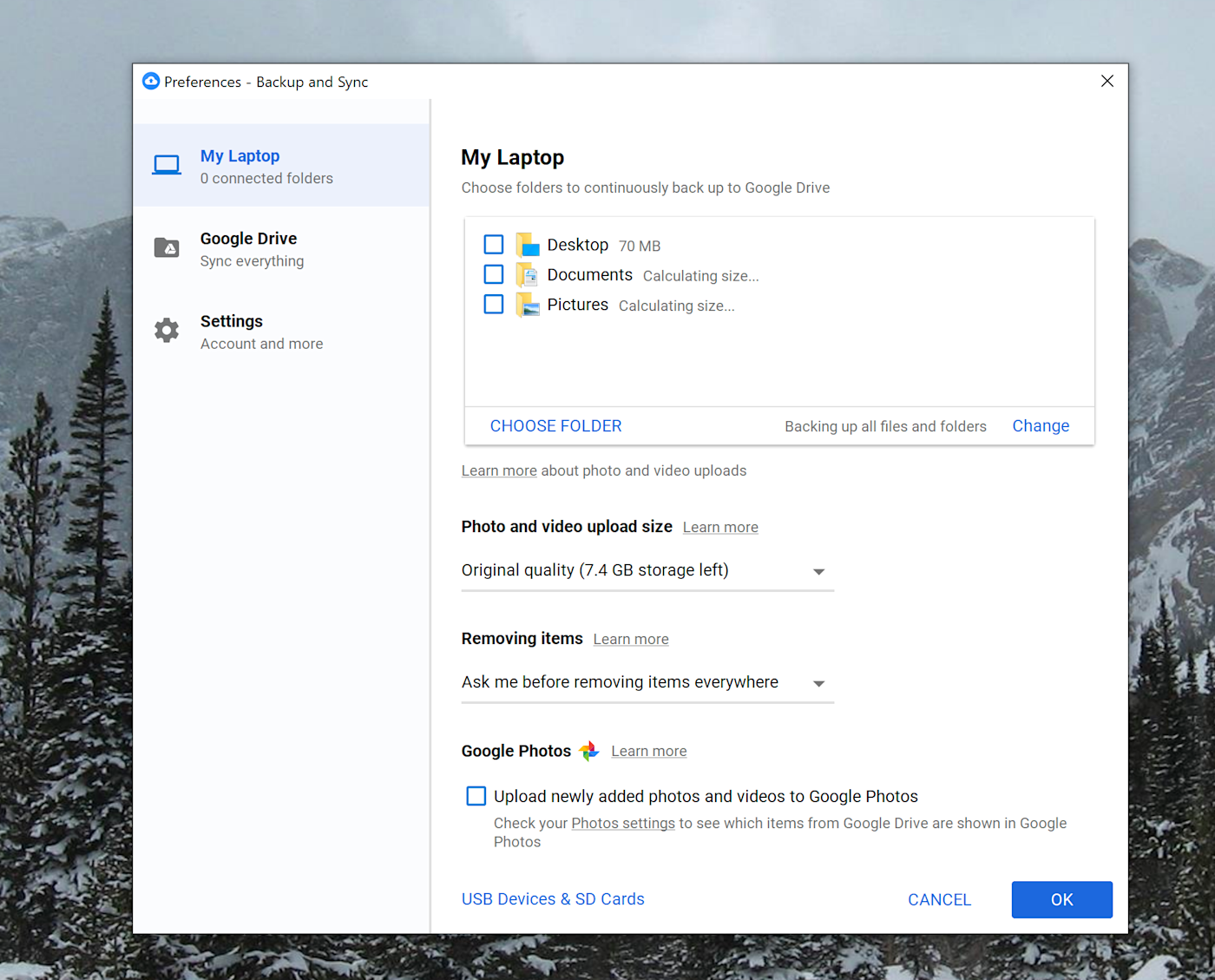Image resolution: width=1215 pixels, height=980 pixels.
Task: Open Learn more beside Google Photos
Action: [x=649, y=751]
